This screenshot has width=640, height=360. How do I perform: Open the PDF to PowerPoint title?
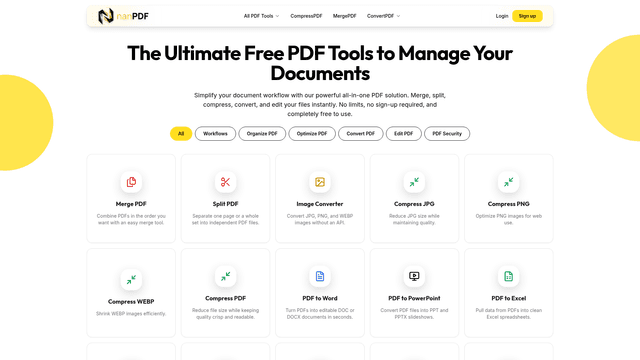(414, 298)
